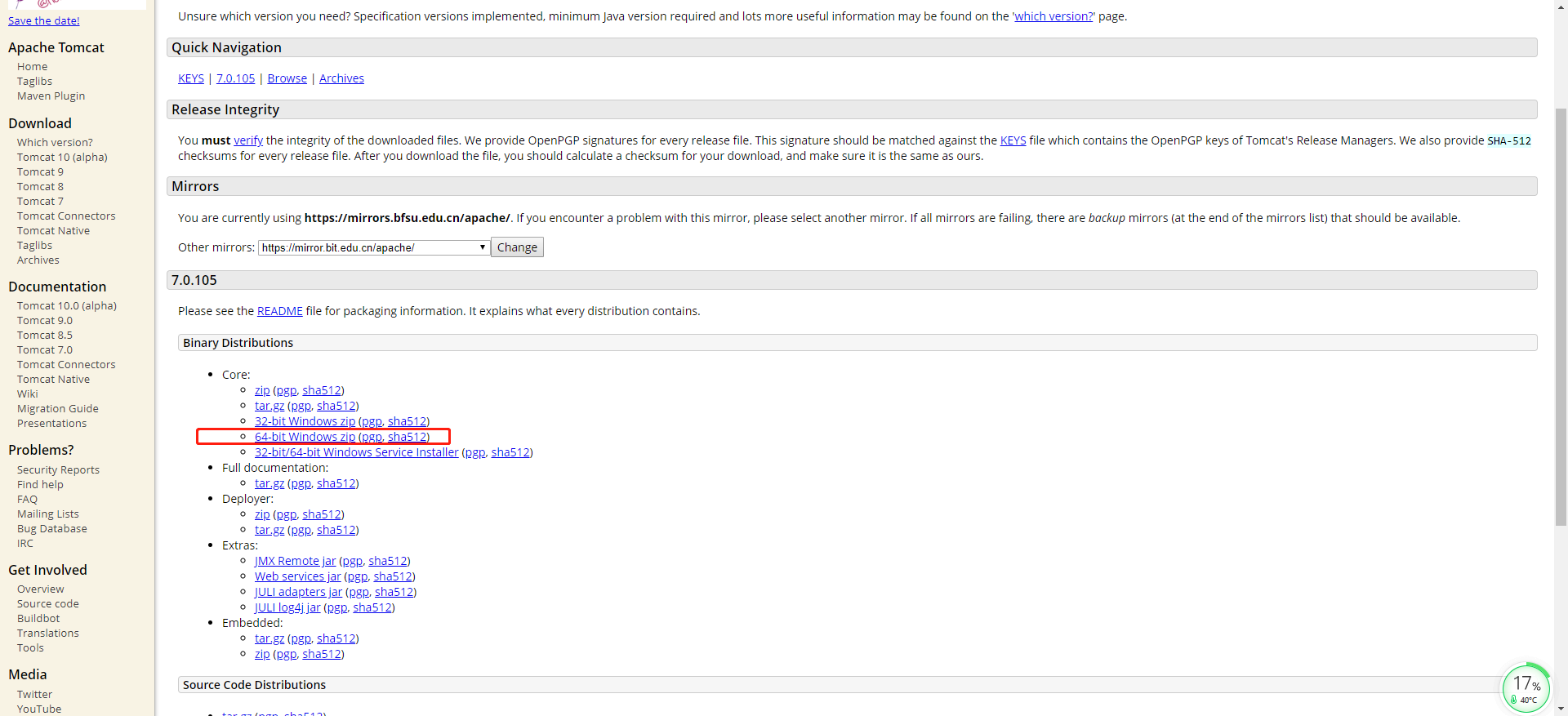Open the FAQ sidebar link
Viewport: 1568px width, 716px height.
coord(27,500)
